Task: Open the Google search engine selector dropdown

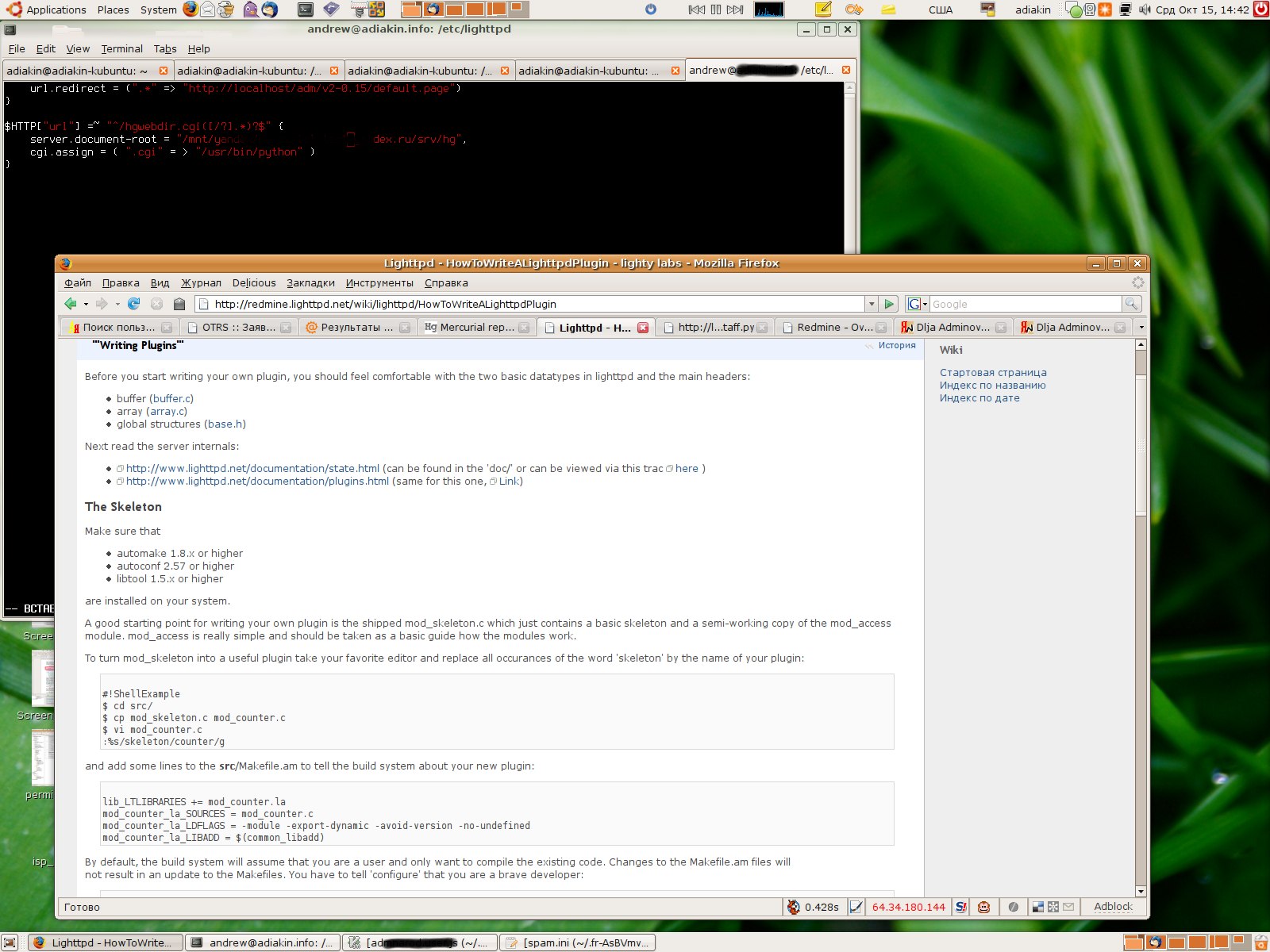Action: pyautogui.click(x=918, y=304)
